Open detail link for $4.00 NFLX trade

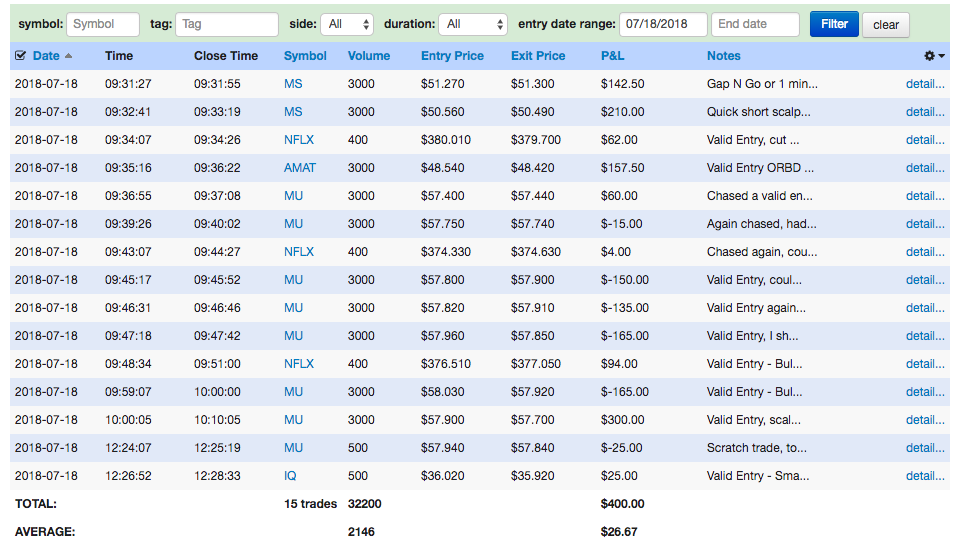coord(925,252)
